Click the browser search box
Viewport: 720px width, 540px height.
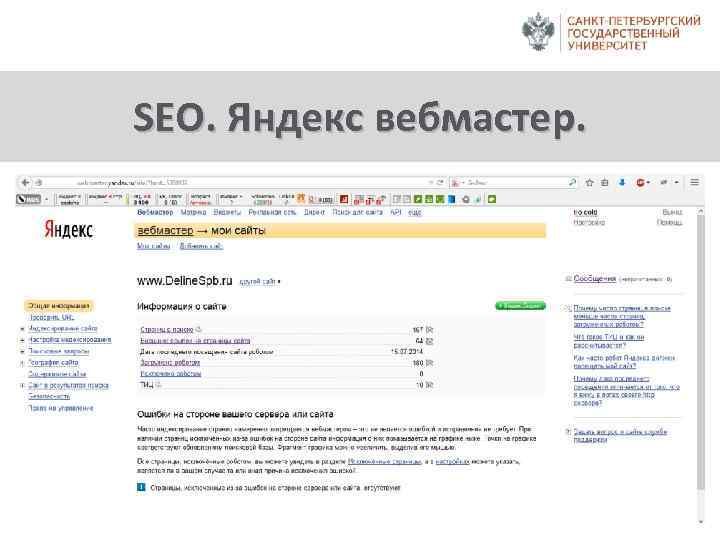pyautogui.click(x=514, y=182)
